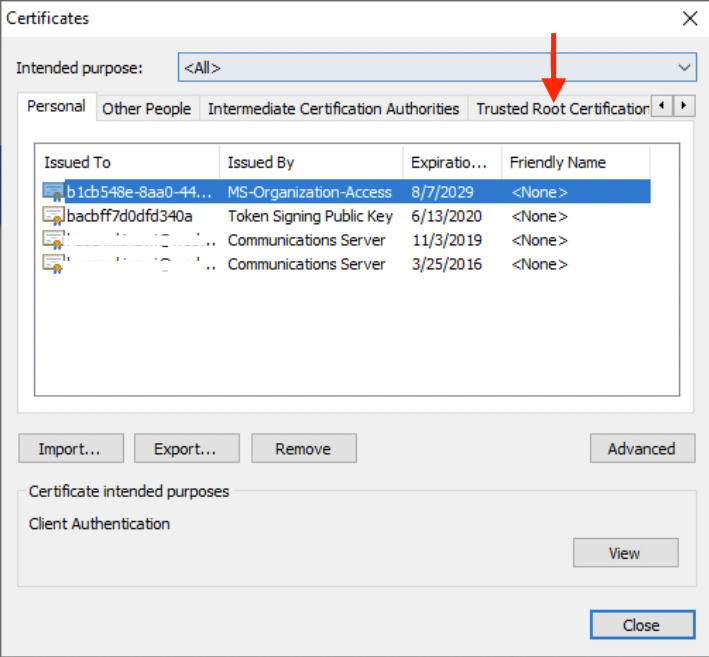Click certificate icon of 11/3/2019 Communications Server row
The height and width of the screenshot is (657, 709).
pyautogui.click(x=53, y=239)
